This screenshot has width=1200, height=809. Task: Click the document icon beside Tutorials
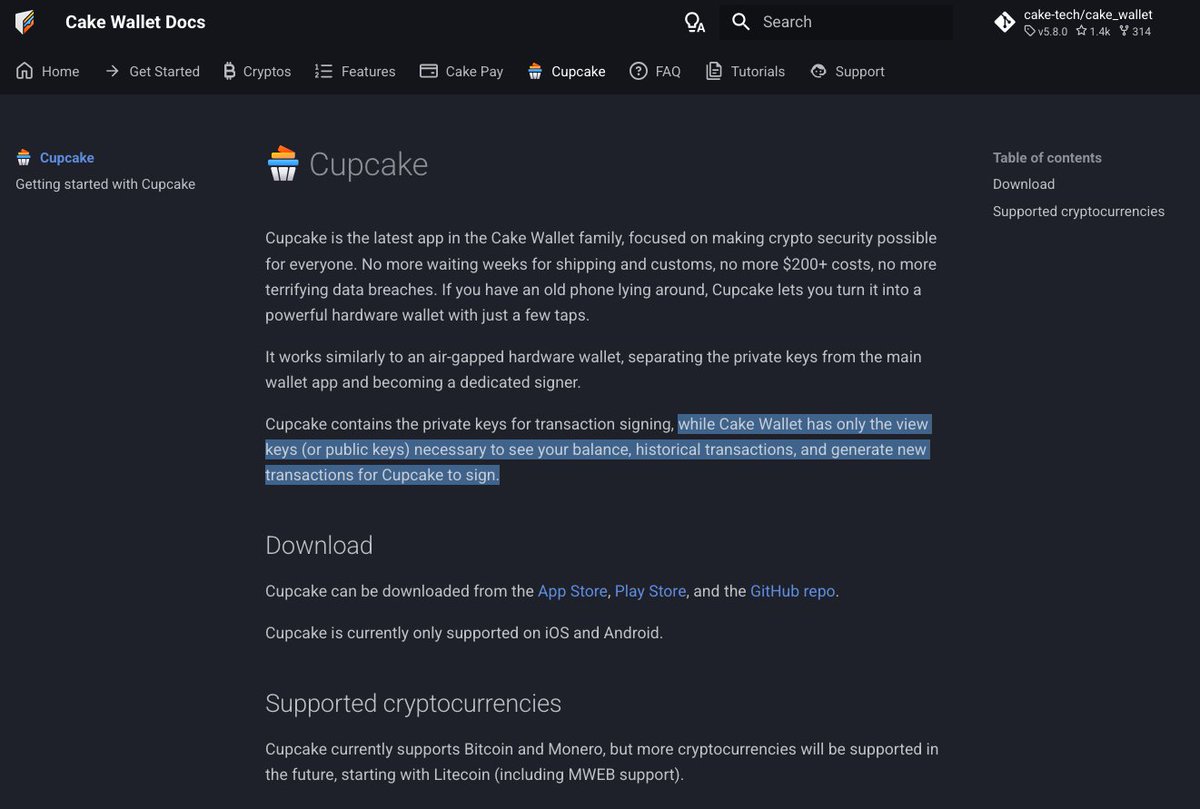(713, 71)
